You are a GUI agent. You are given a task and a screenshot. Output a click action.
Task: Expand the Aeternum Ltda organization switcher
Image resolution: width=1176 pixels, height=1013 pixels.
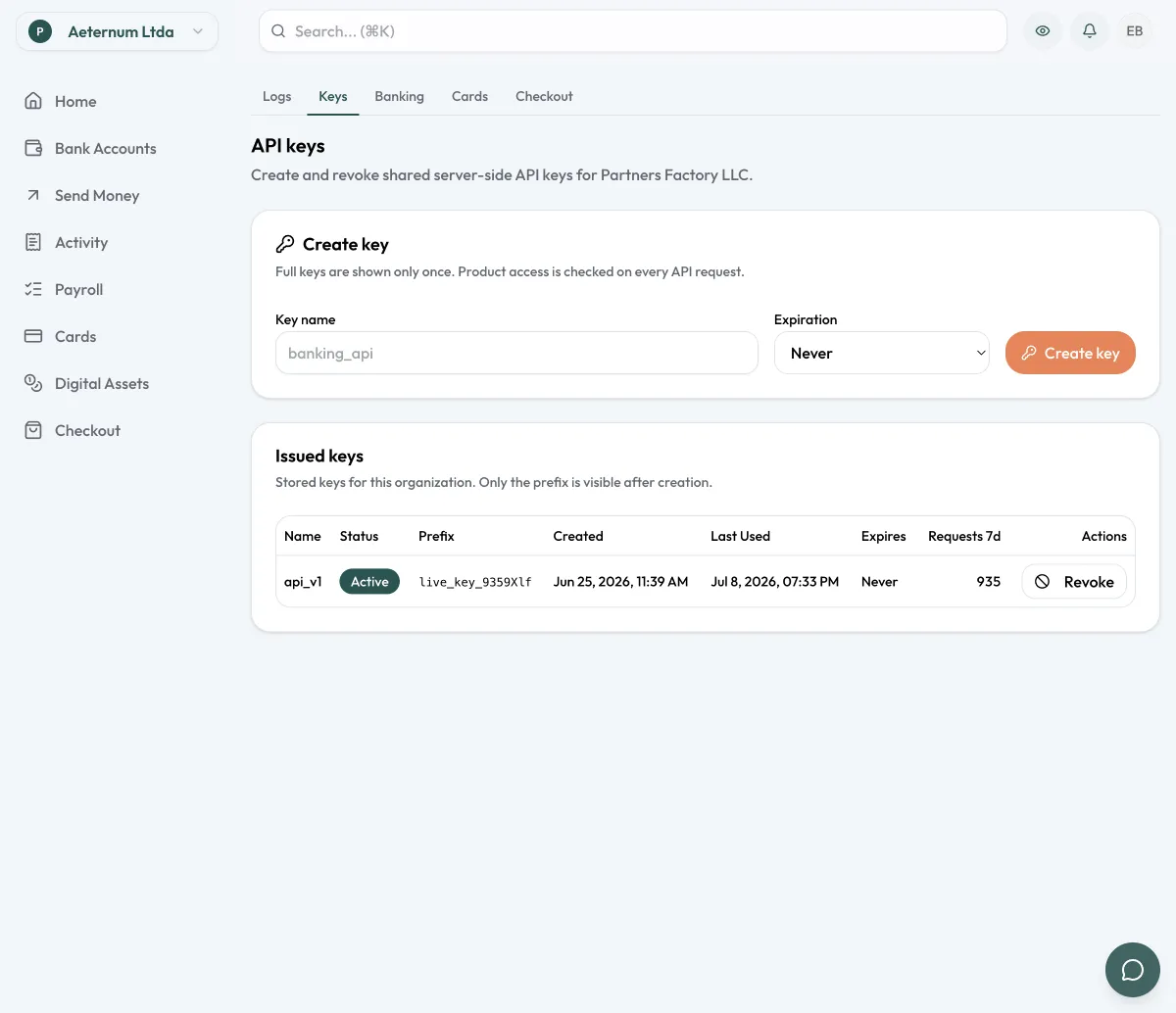[x=117, y=31]
